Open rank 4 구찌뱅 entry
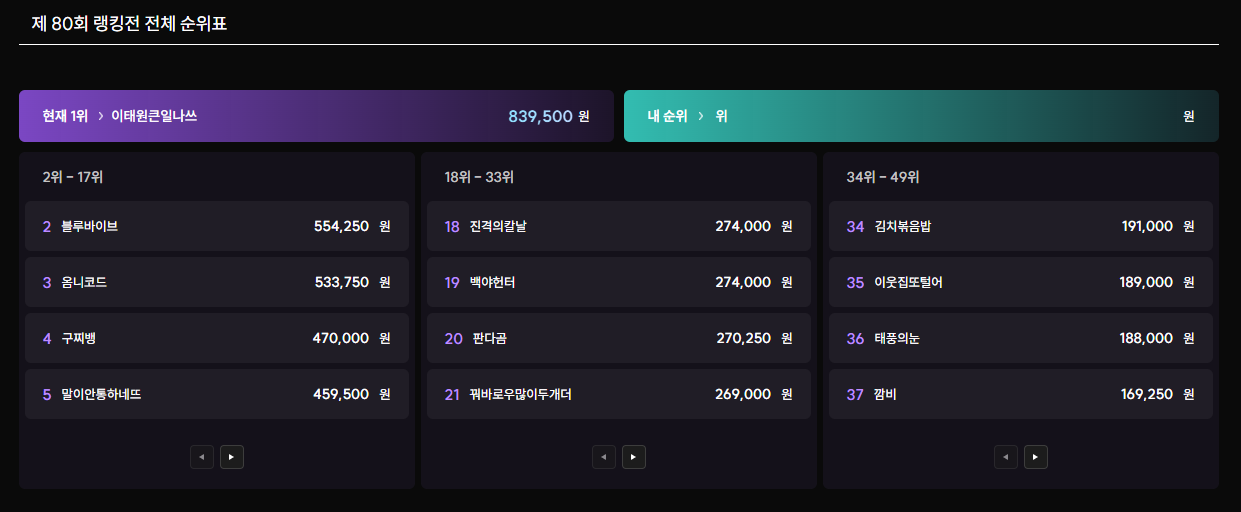 click(217, 338)
